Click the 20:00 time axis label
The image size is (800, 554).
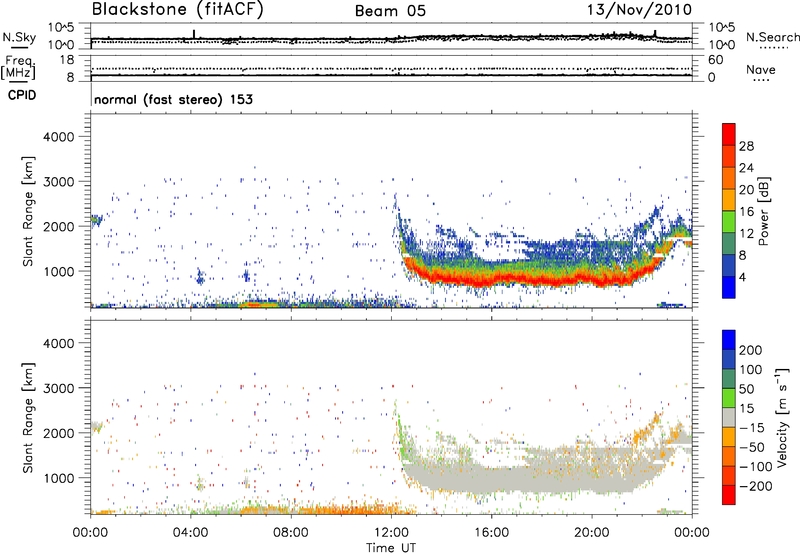pos(591,533)
